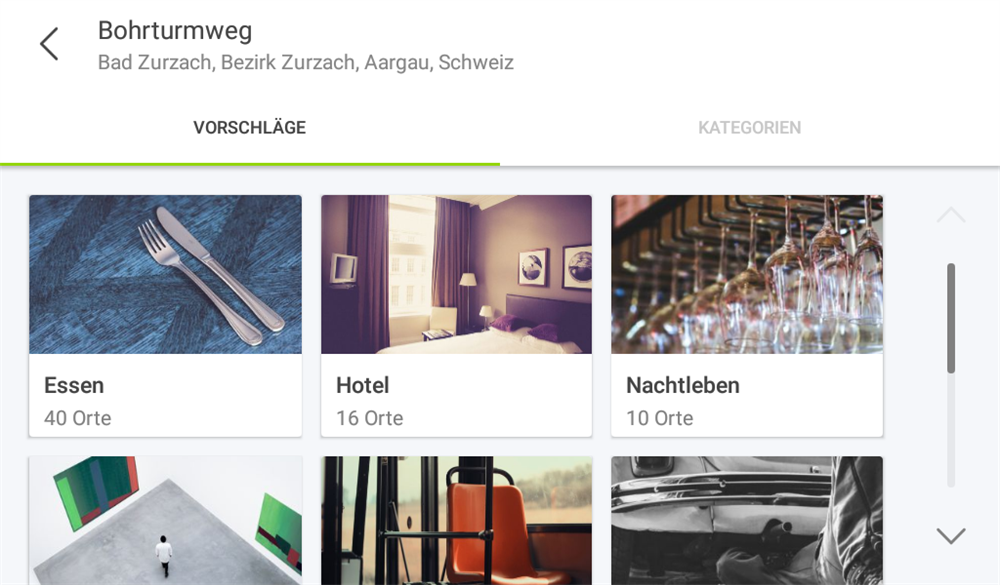
Task: Click the Nachtleben category label
Action: pos(682,385)
